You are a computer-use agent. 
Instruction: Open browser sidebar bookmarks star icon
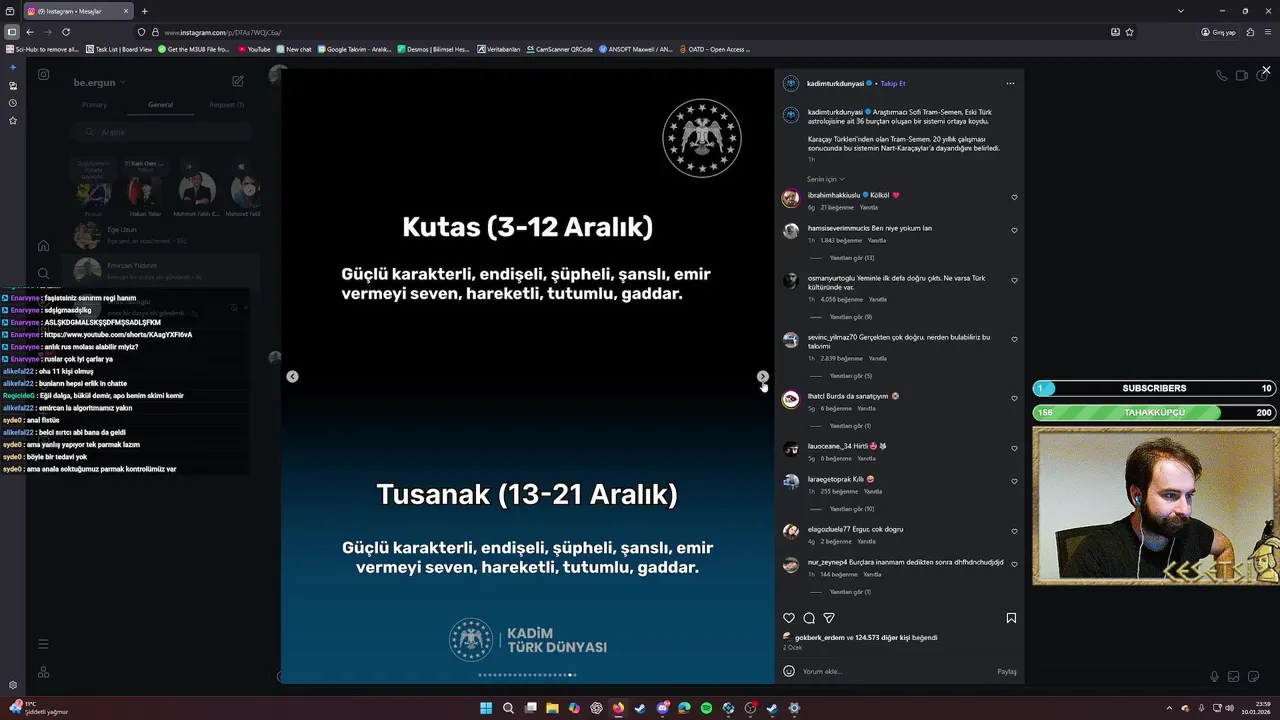[12, 121]
